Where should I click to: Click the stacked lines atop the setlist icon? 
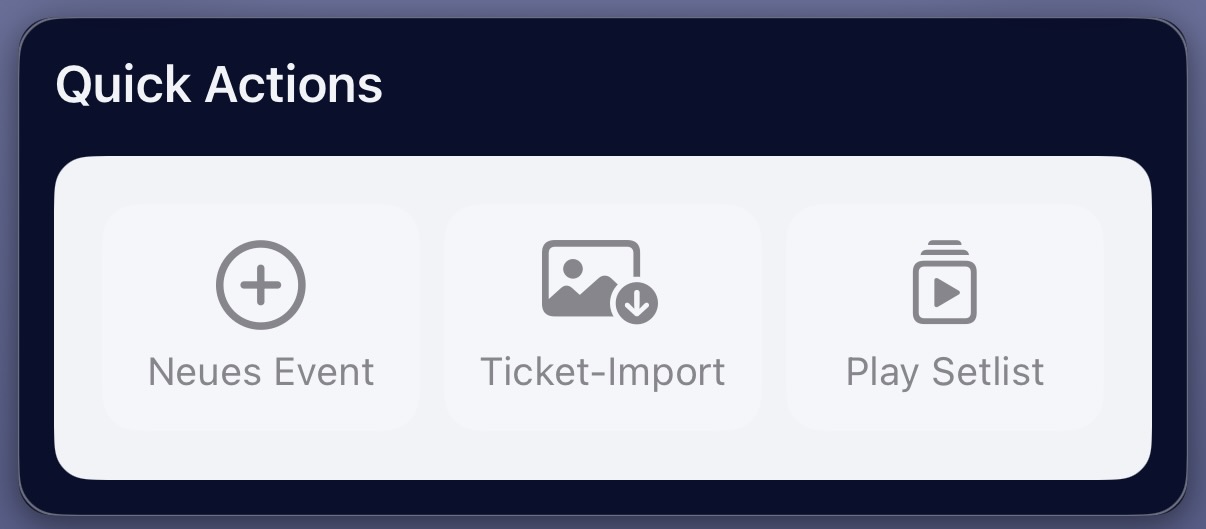click(945, 247)
